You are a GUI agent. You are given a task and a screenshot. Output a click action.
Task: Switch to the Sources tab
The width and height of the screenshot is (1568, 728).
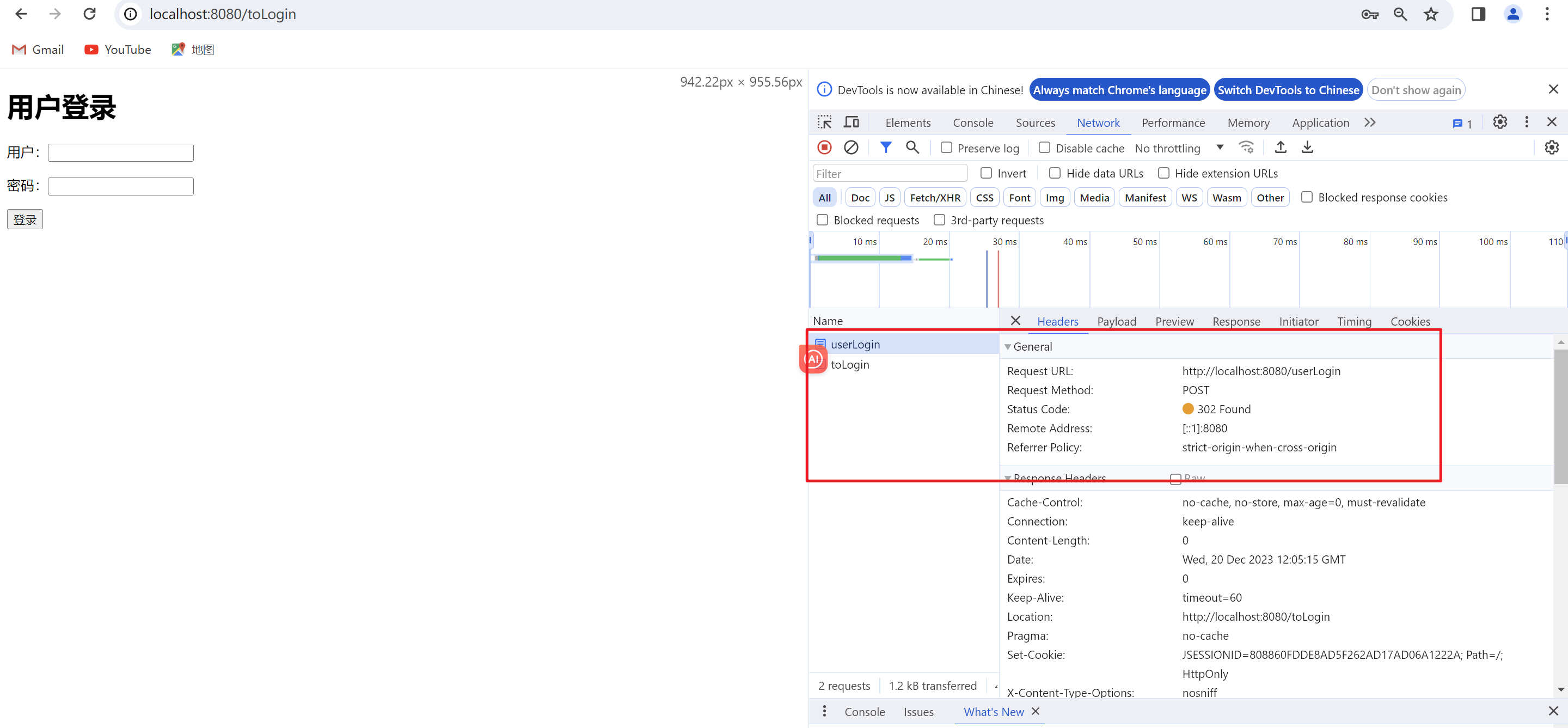(1035, 123)
